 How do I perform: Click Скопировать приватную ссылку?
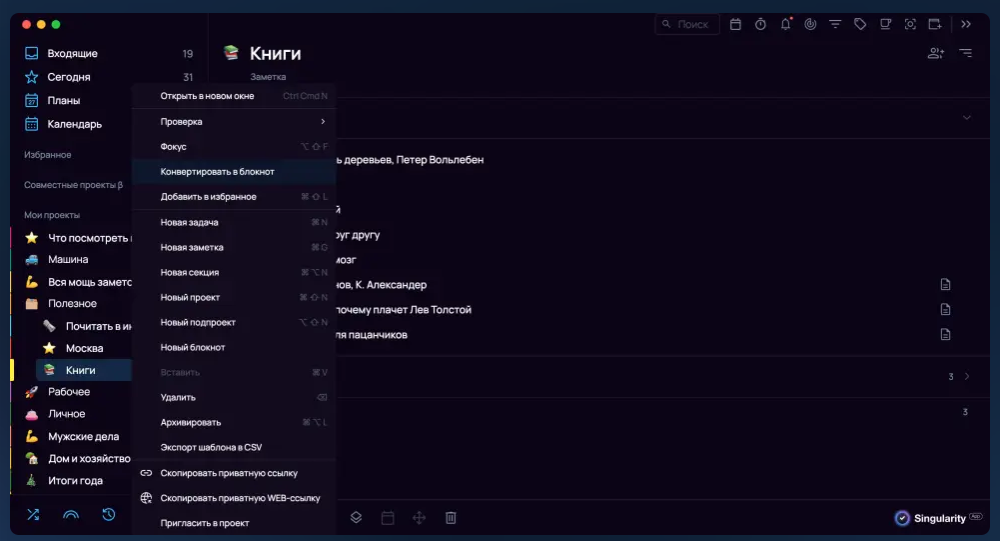[x=228, y=473]
